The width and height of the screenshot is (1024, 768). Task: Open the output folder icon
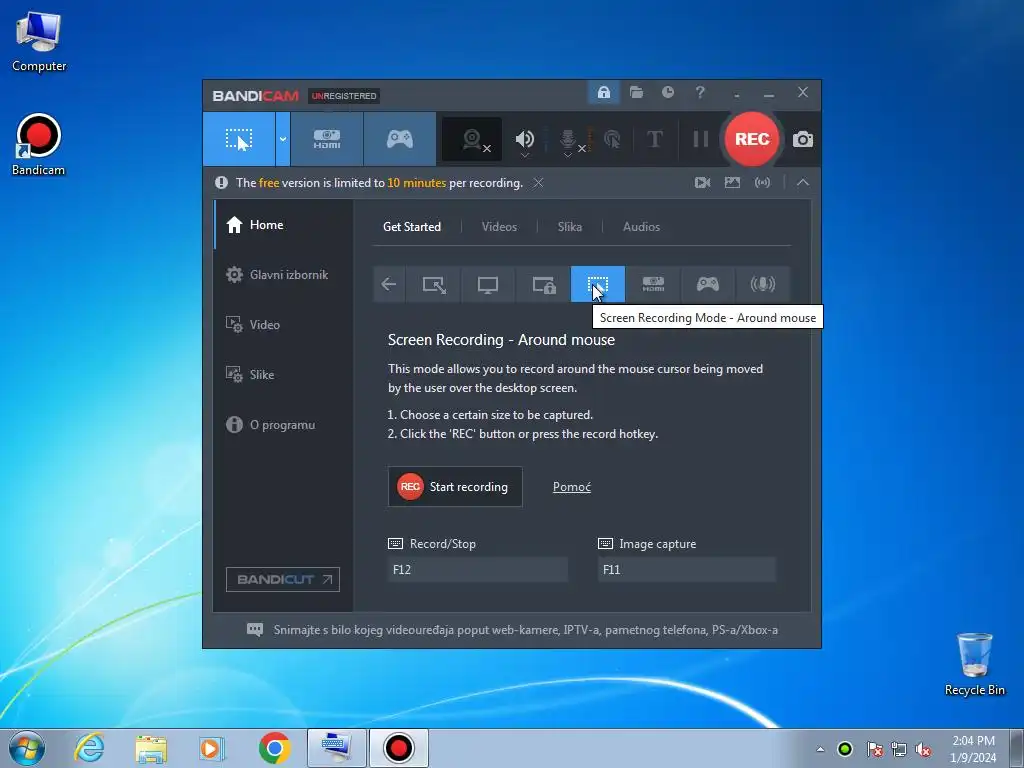(636, 92)
